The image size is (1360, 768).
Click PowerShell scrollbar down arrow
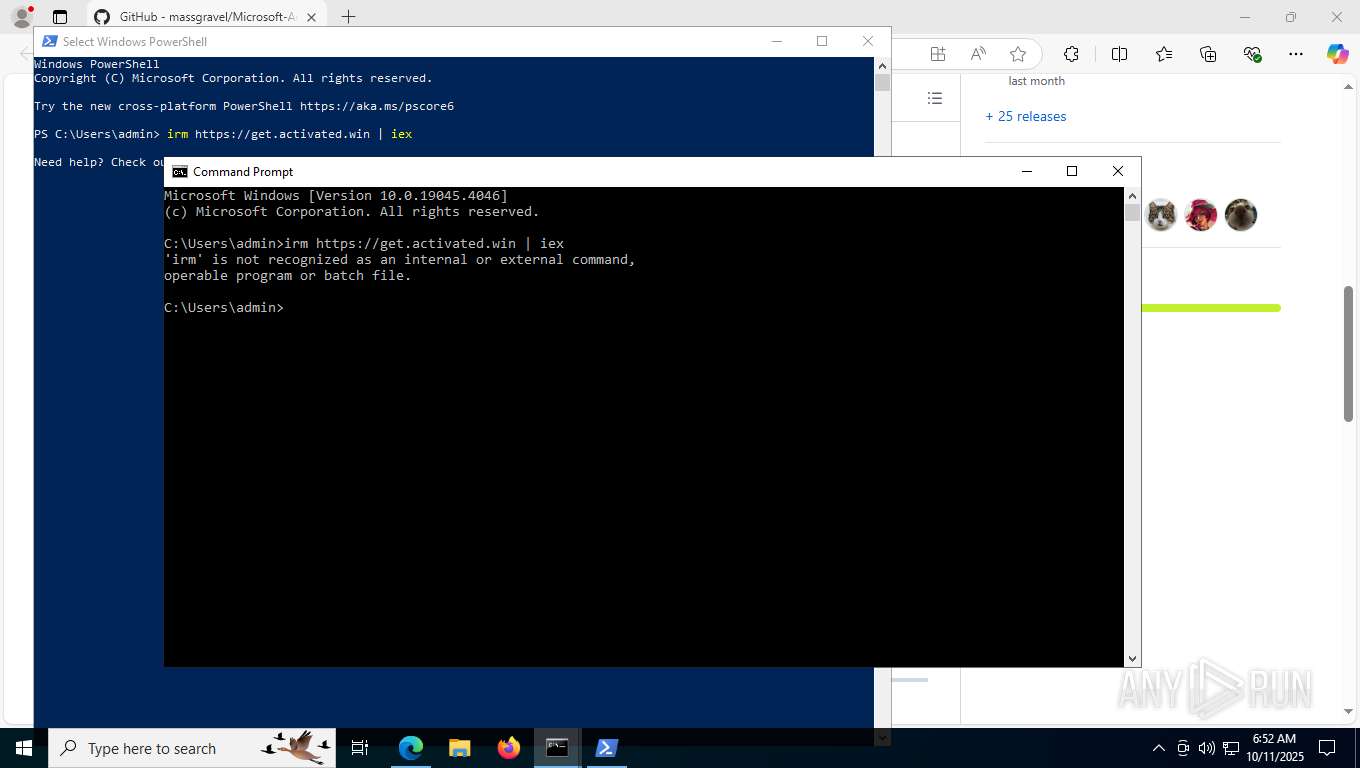coord(882,738)
